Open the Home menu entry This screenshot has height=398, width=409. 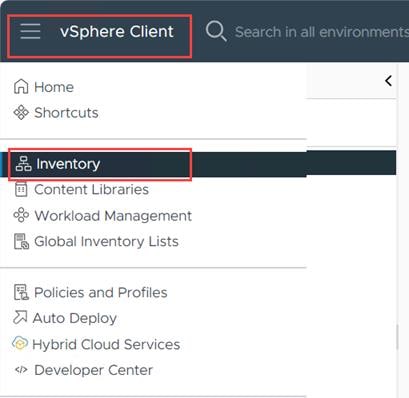pyautogui.click(x=54, y=87)
